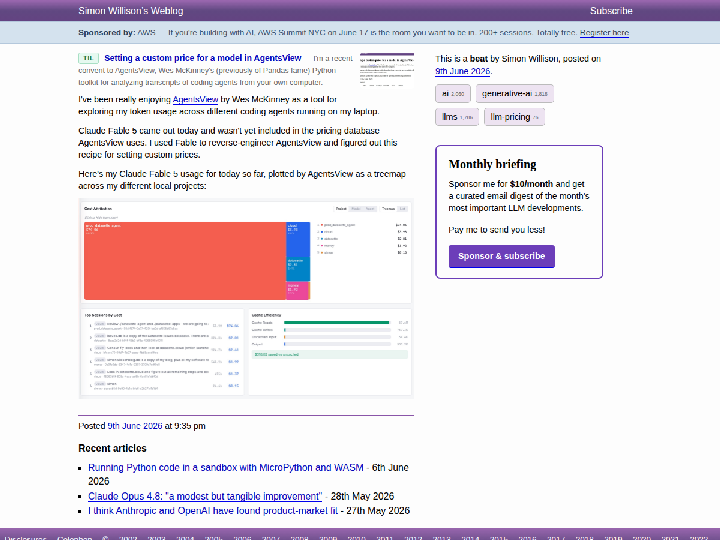The width and height of the screenshot is (720, 540).
Task: Open the AWS sponsor link
Action: pyautogui.click(x=146, y=33)
